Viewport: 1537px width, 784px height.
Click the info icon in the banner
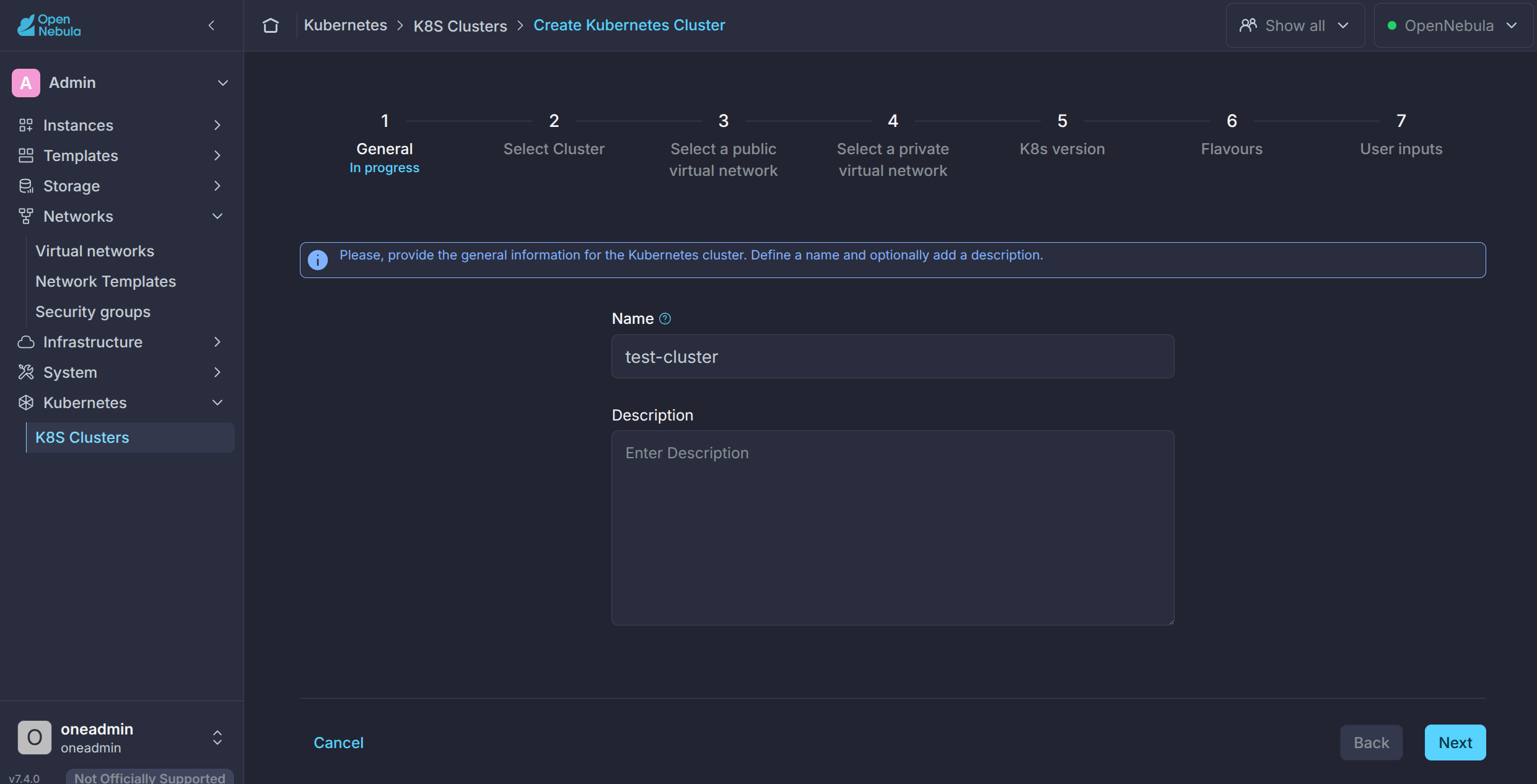(x=318, y=260)
